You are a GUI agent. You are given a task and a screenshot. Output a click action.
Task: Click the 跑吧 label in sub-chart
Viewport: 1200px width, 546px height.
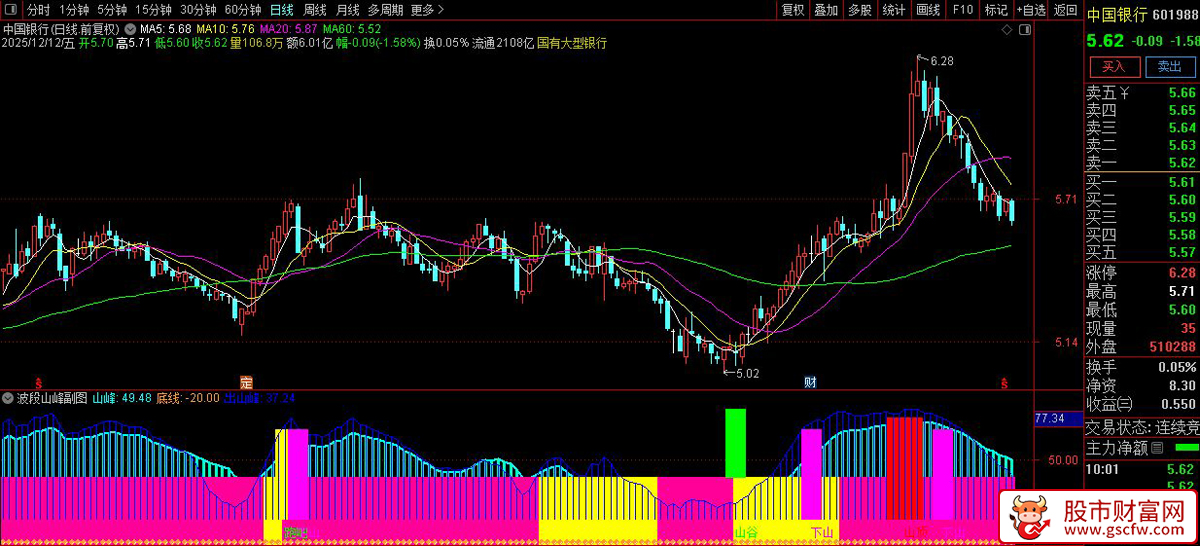[295, 532]
